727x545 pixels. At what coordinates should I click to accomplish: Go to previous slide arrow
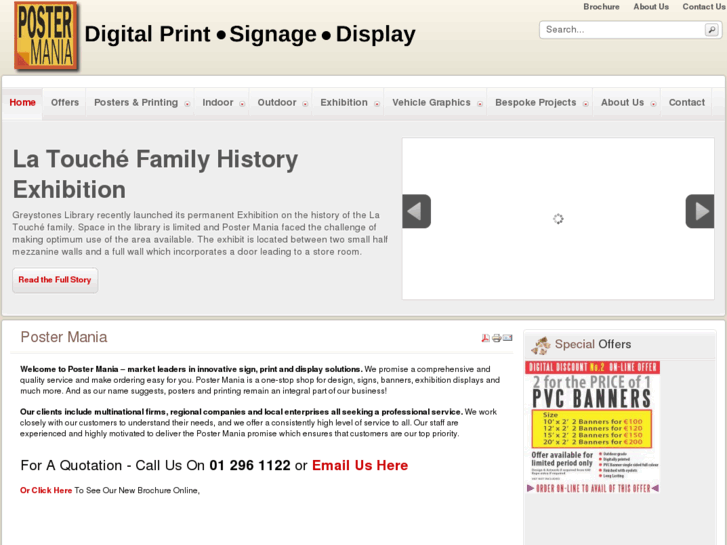(x=416, y=211)
